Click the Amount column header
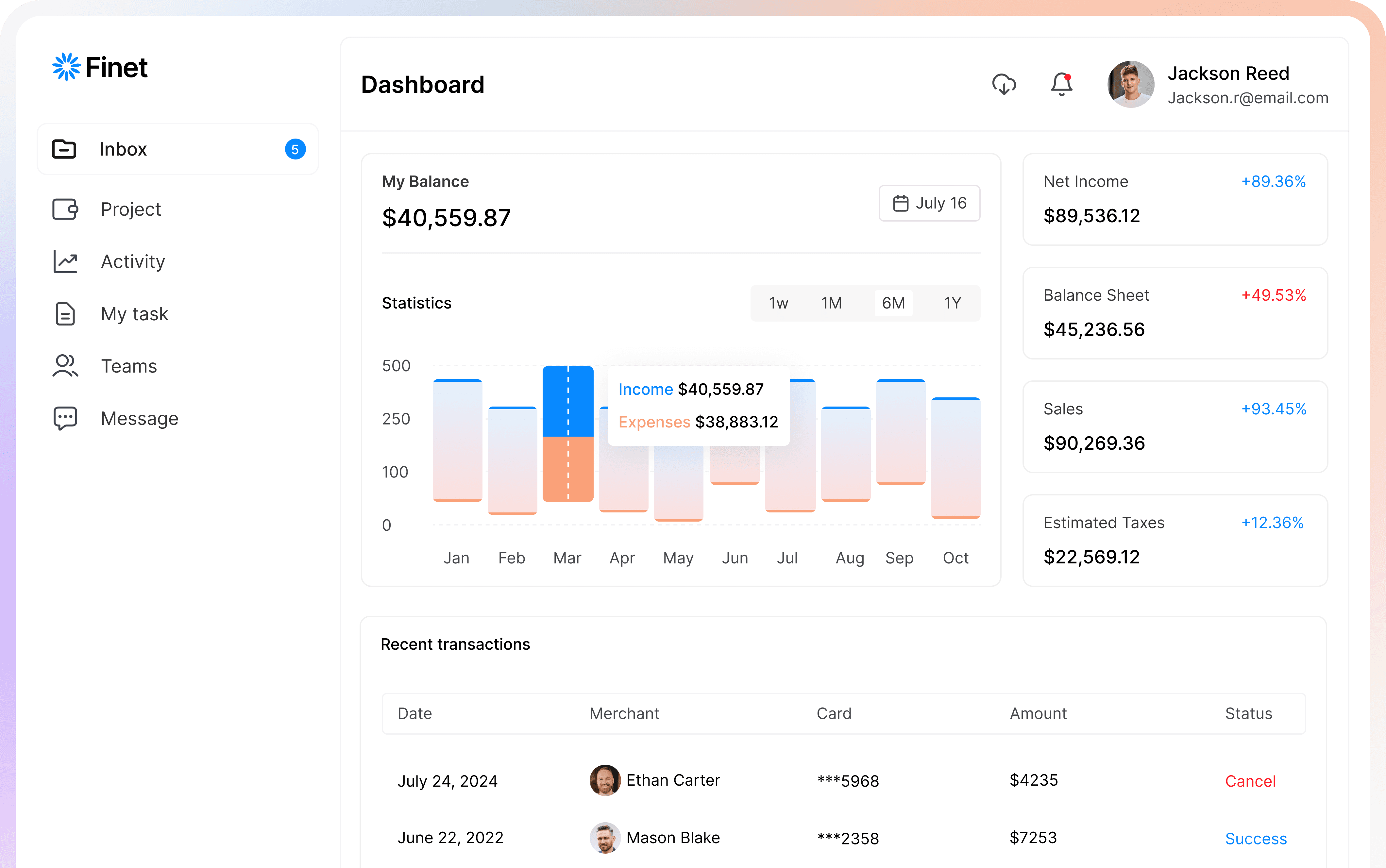The height and width of the screenshot is (868, 1386). (x=1039, y=713)
